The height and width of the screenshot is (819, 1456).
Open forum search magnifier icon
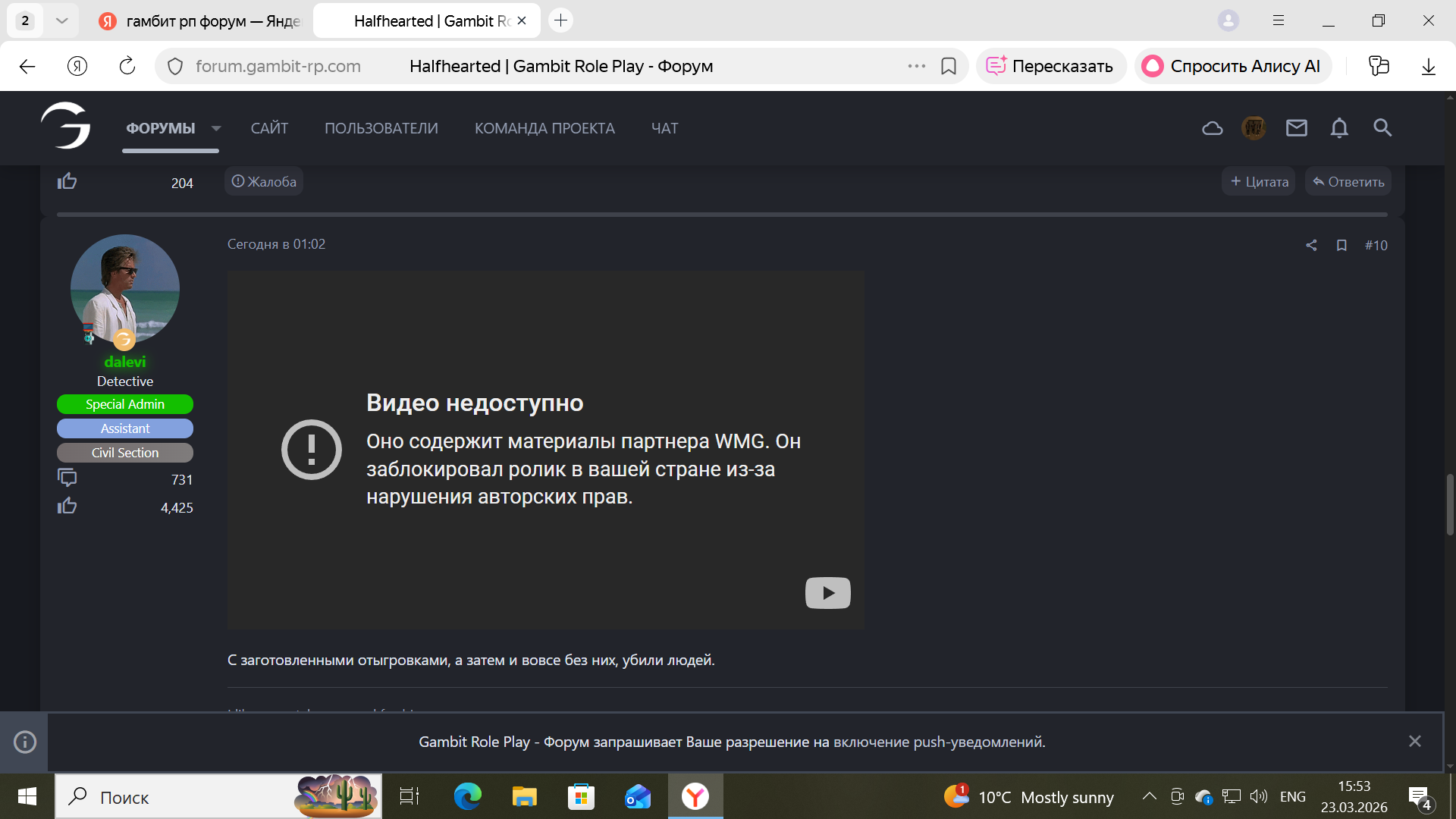click(1382, 128)
